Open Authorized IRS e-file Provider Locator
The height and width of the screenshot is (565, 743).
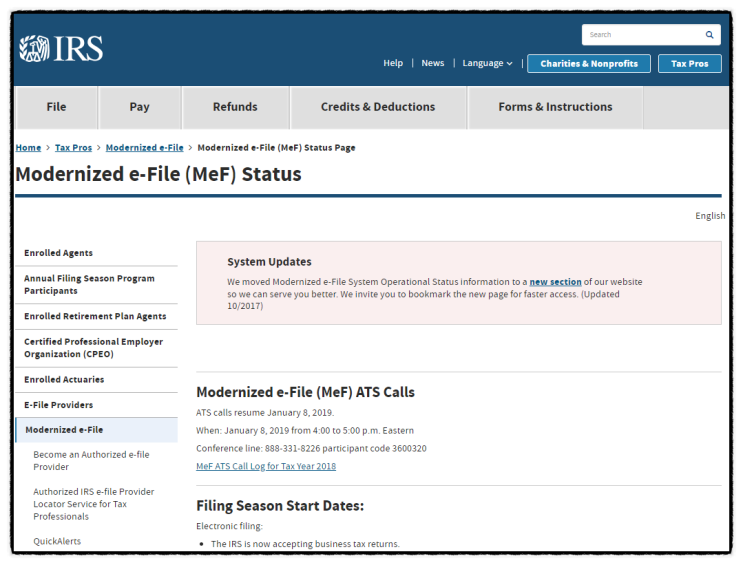(x=94, y=504)
